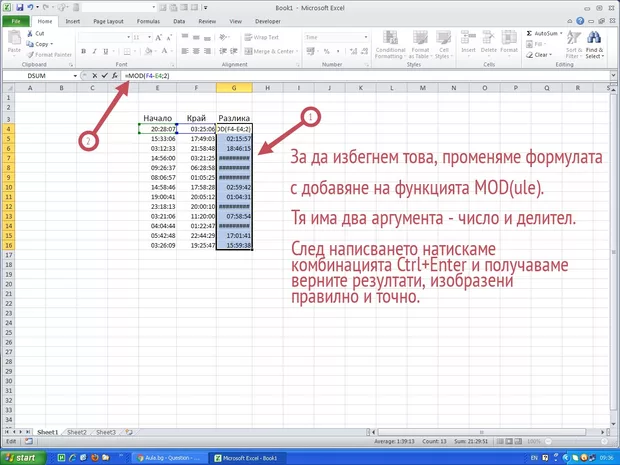The image size is (620, 465).
Task: Open the Data ribbon tab
Action: (x=179, y=21)
